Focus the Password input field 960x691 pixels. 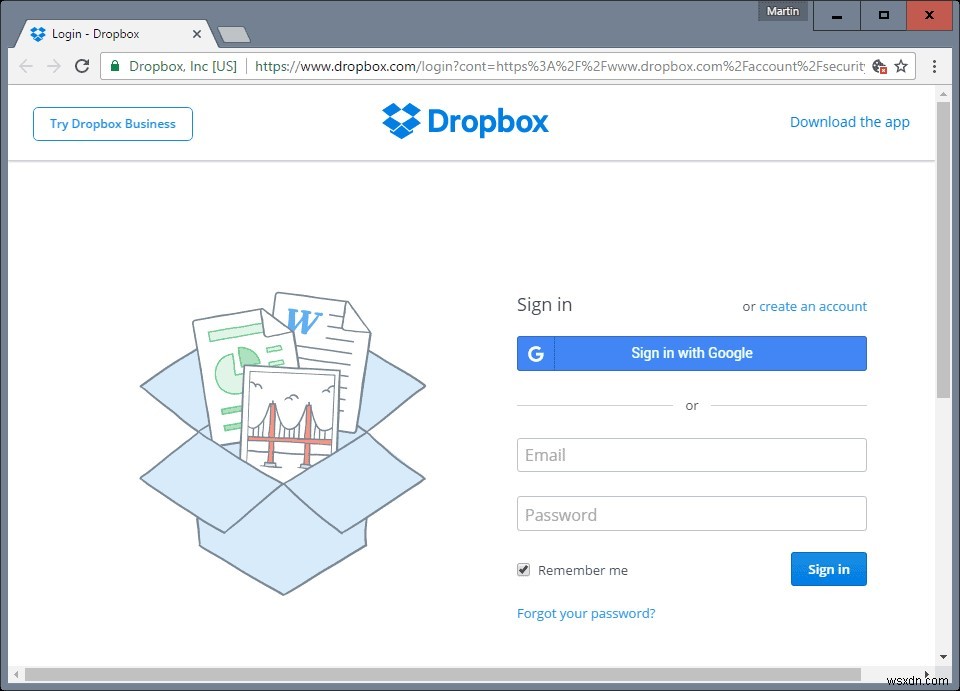pyautogui.click(x=692, y=514)
